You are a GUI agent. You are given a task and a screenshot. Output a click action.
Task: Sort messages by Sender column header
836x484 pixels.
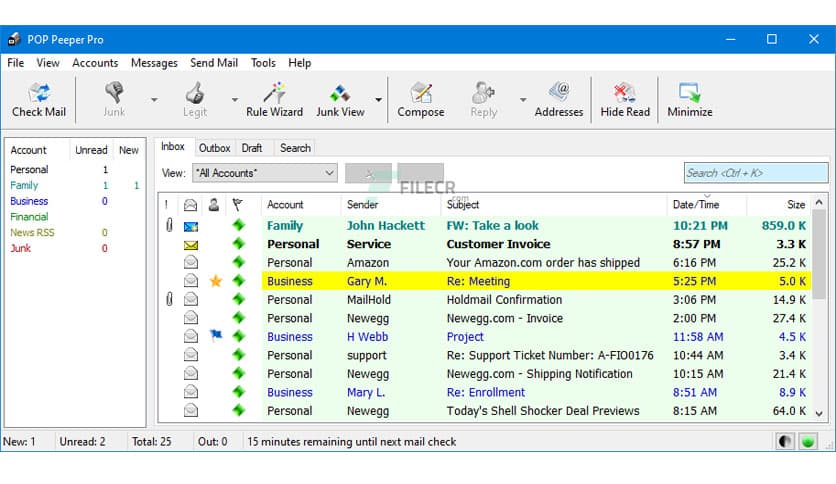[362, 205]
